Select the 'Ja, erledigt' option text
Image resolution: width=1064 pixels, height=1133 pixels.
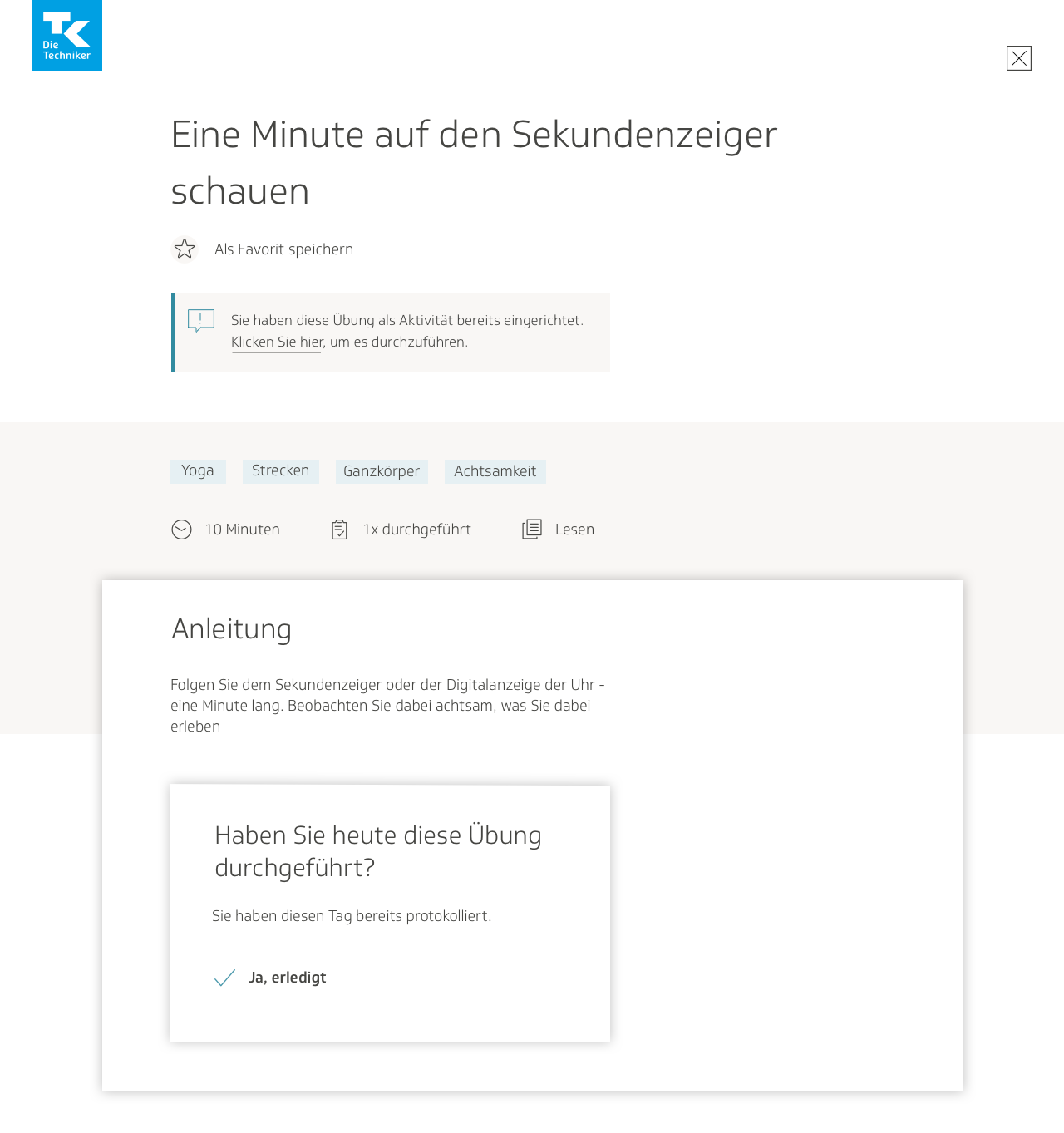click(x=287, y=978)
